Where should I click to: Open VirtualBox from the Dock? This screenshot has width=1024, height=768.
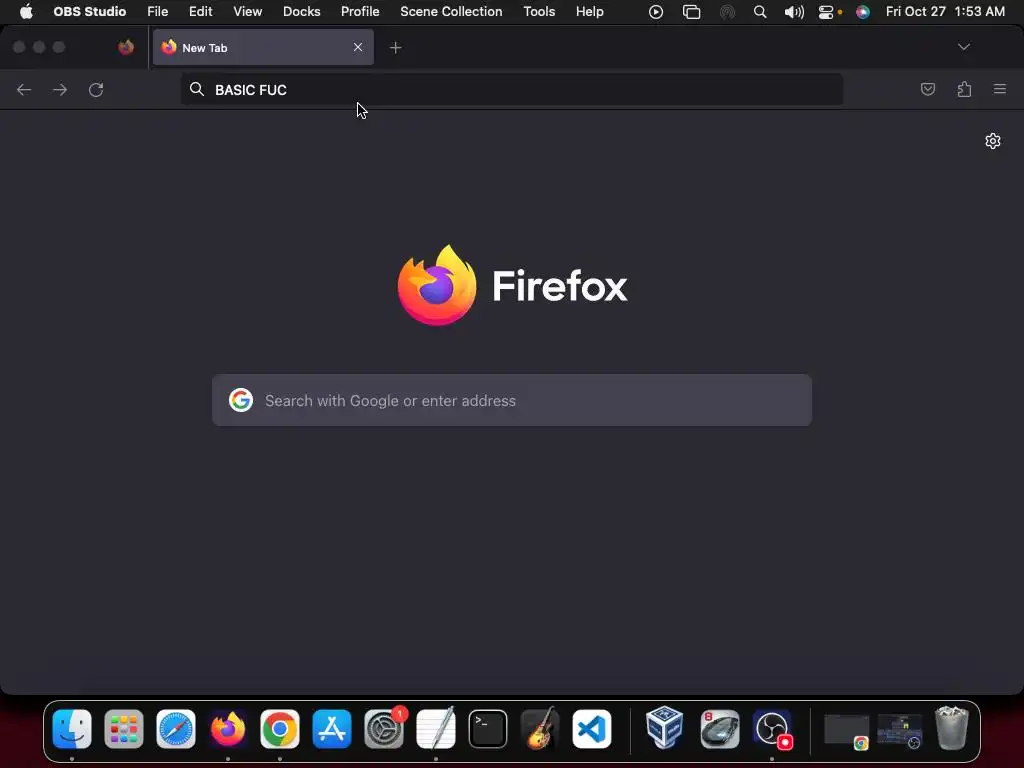point(664,726)
